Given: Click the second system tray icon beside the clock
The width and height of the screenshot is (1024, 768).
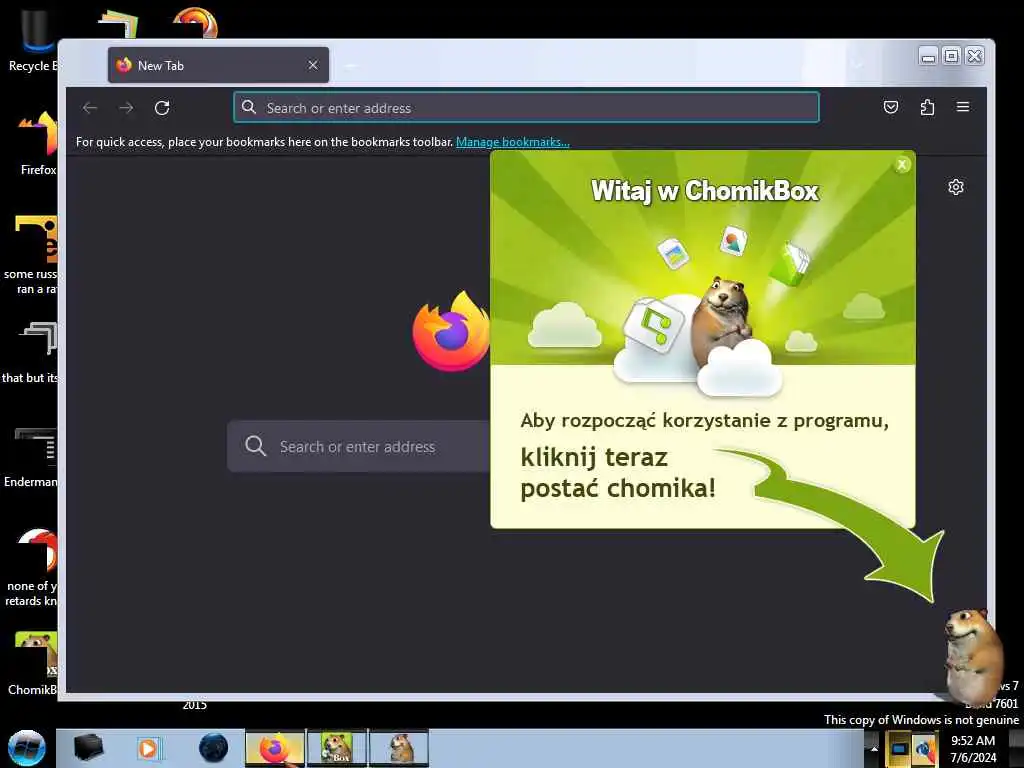Looking at the screenshot, I should [924, 749].
